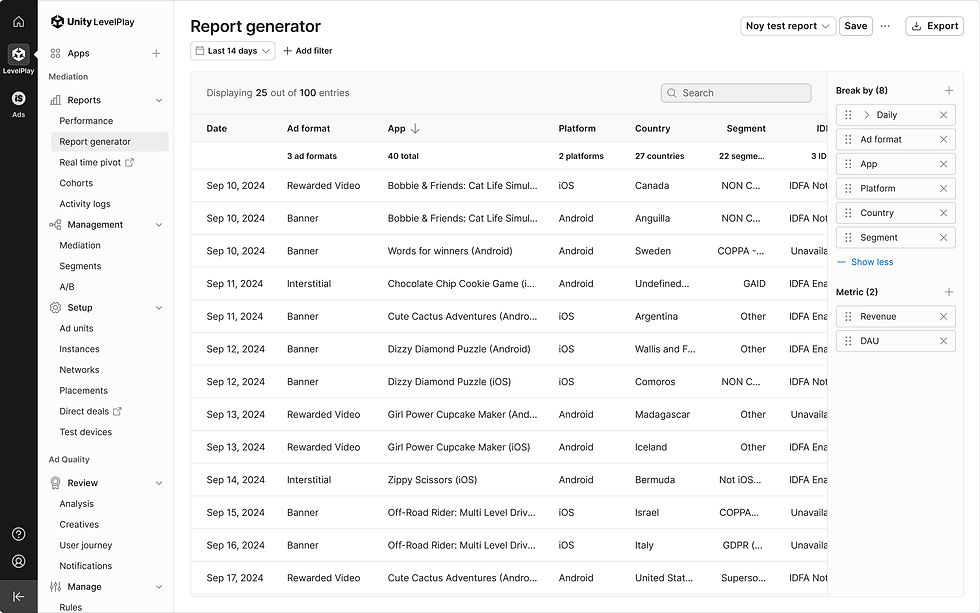Add a new app with plus icon
Screen dimensions: 980x613
(x=156, y=54)
